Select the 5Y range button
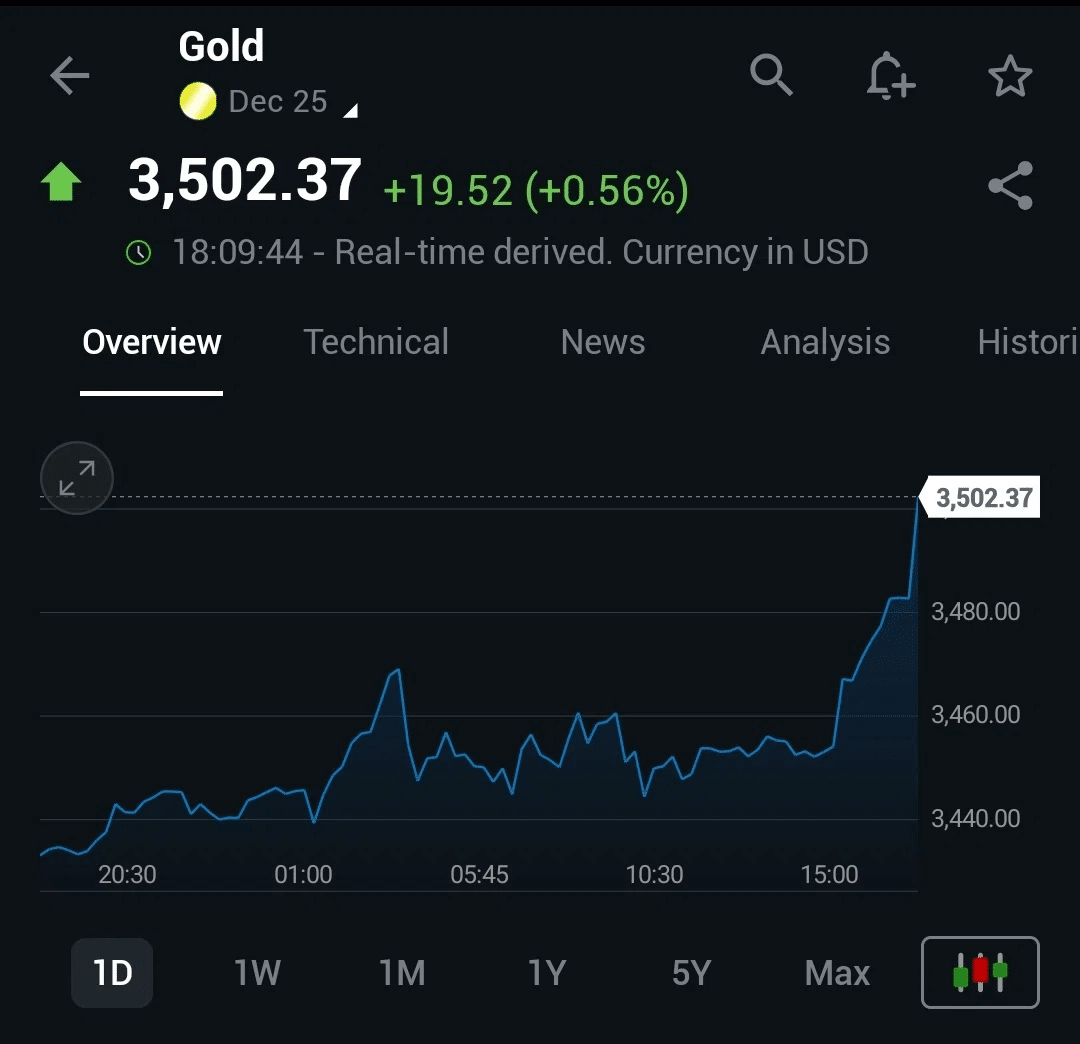The image size is (1080, 1044). (691, 971)
